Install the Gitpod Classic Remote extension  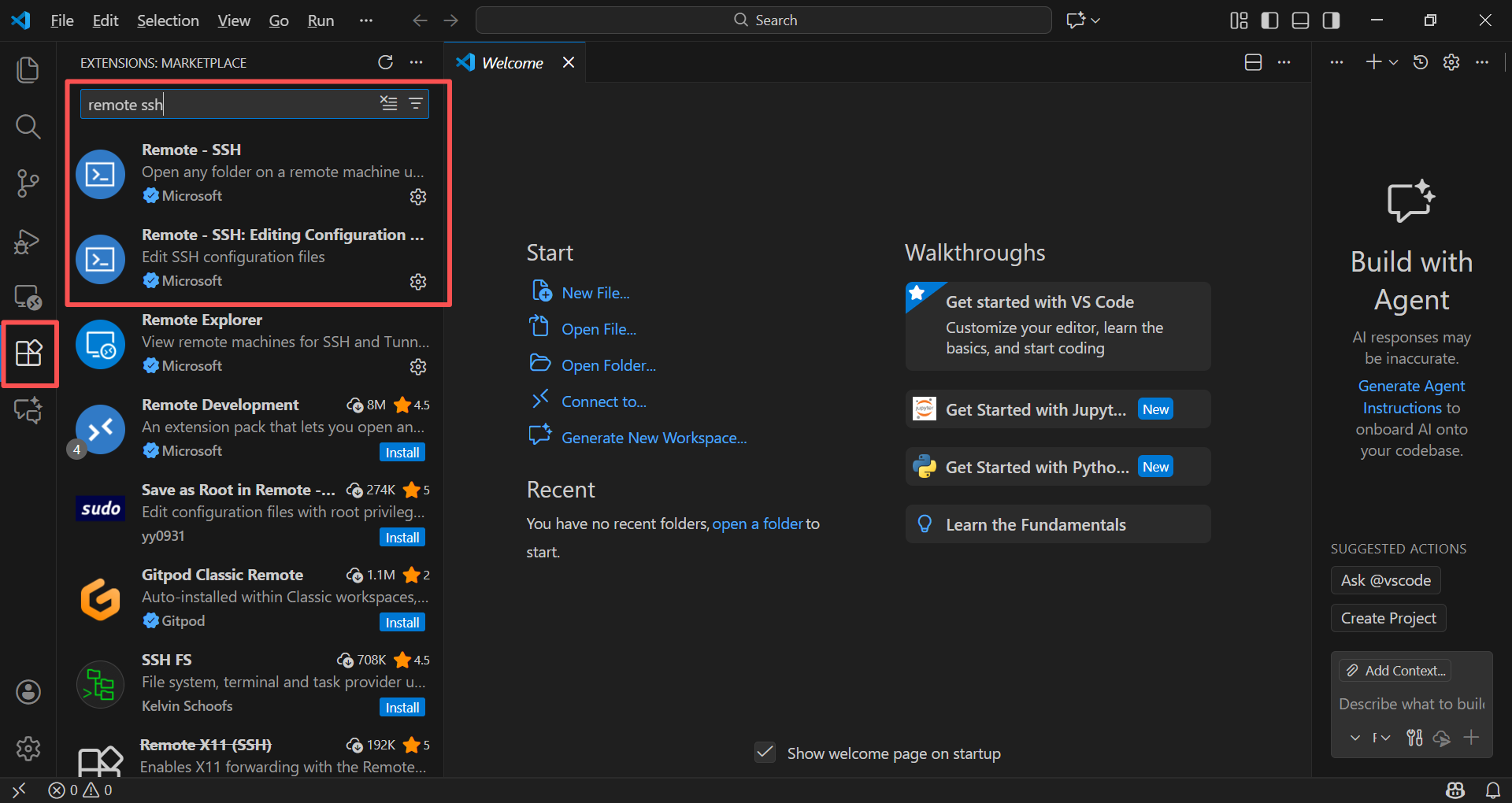click(402, 623)
